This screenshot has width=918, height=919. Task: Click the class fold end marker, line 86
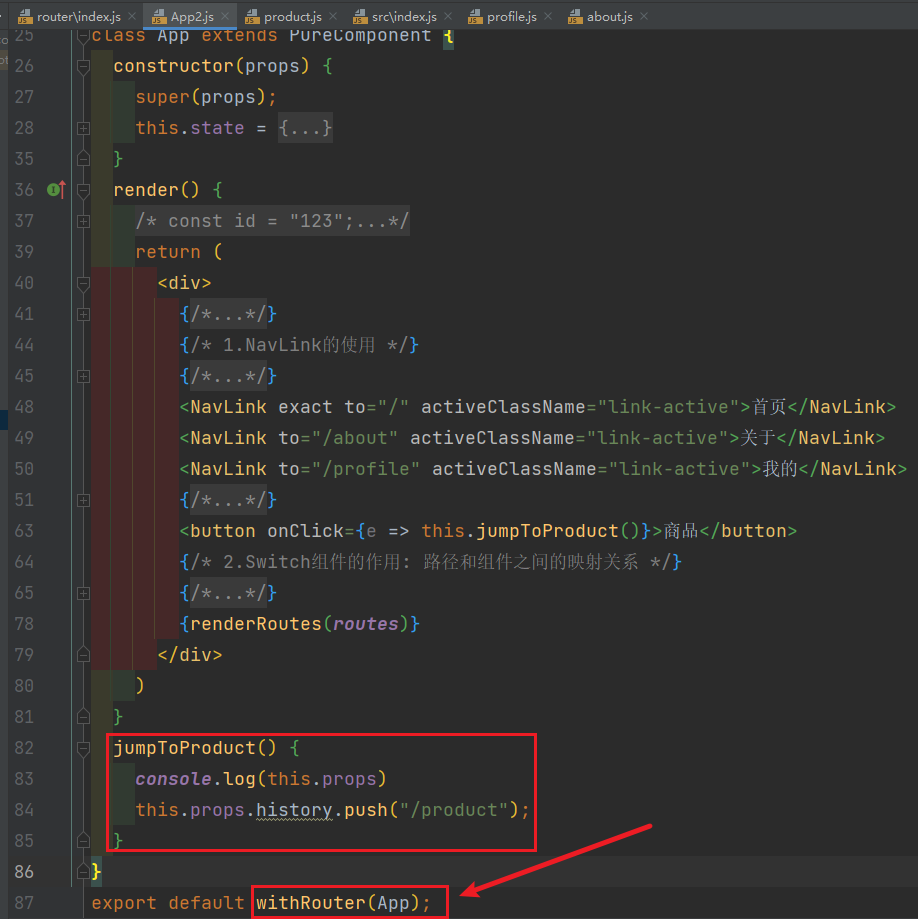[x=83, y=872]
